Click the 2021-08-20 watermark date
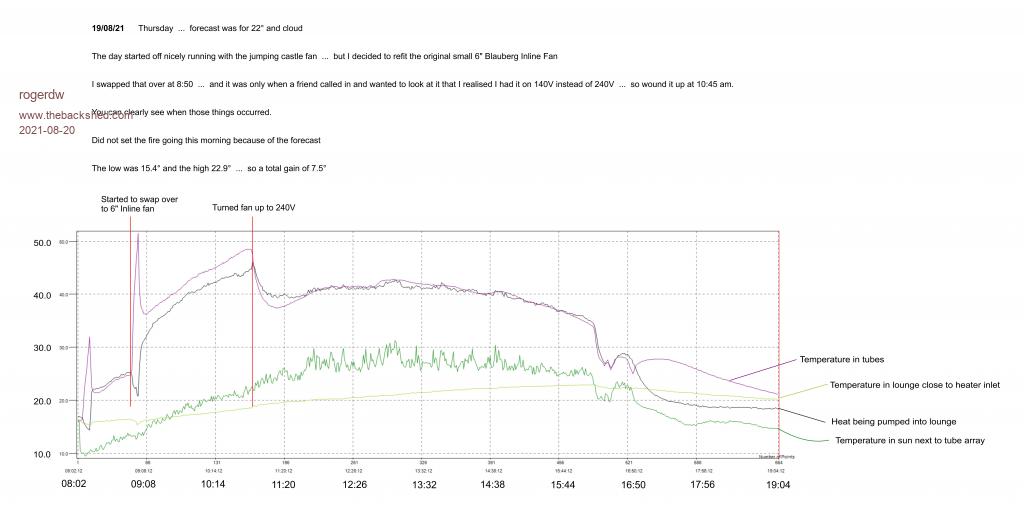 [x=47, y=130]
